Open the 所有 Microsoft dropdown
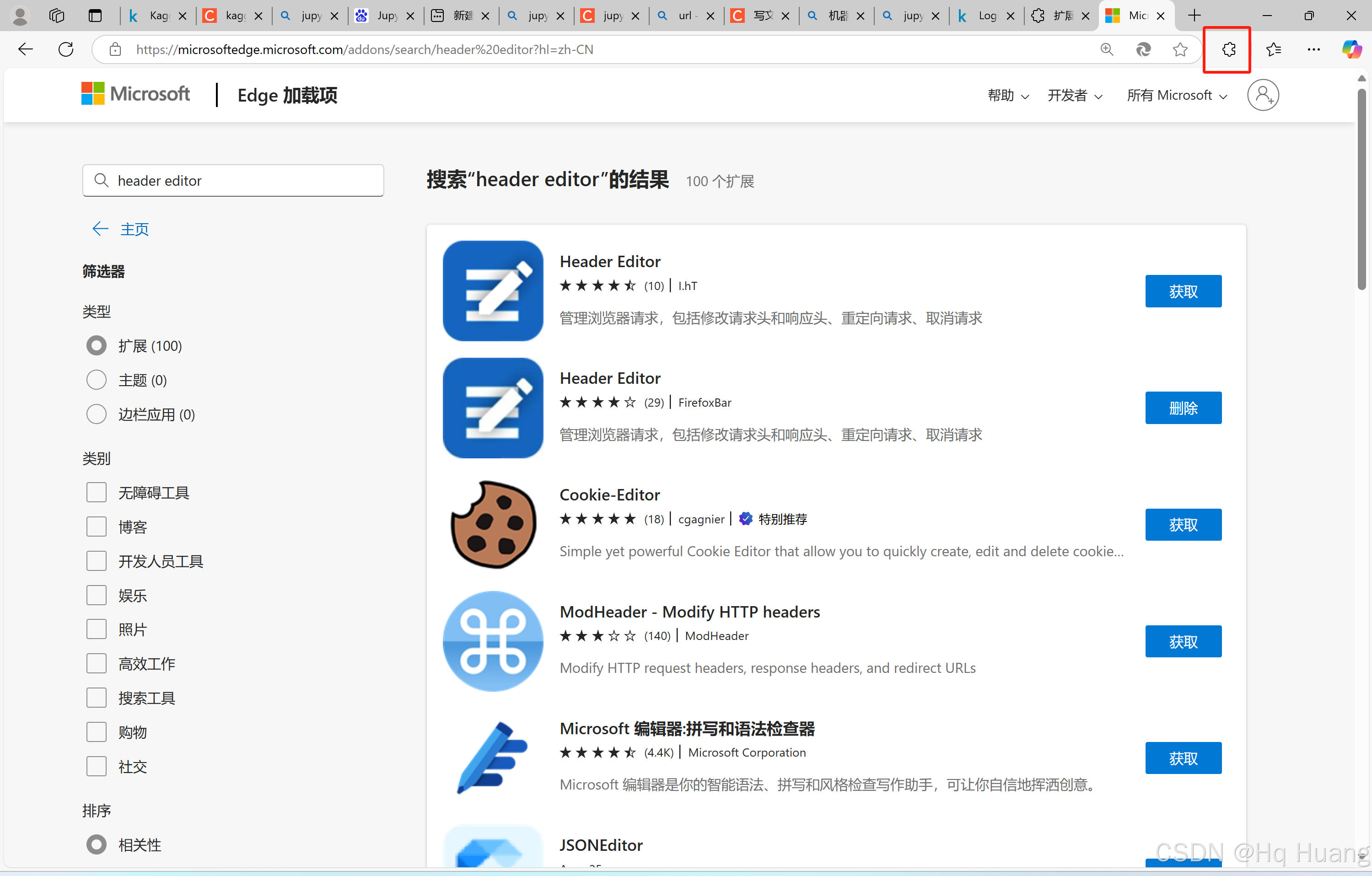The image size is (1372, 876). tap(1177, 96)
